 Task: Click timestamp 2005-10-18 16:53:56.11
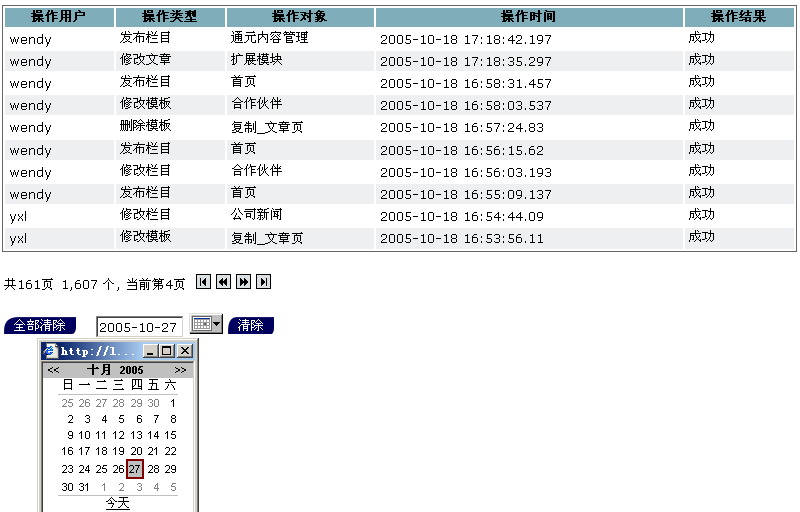coord(462,239)
